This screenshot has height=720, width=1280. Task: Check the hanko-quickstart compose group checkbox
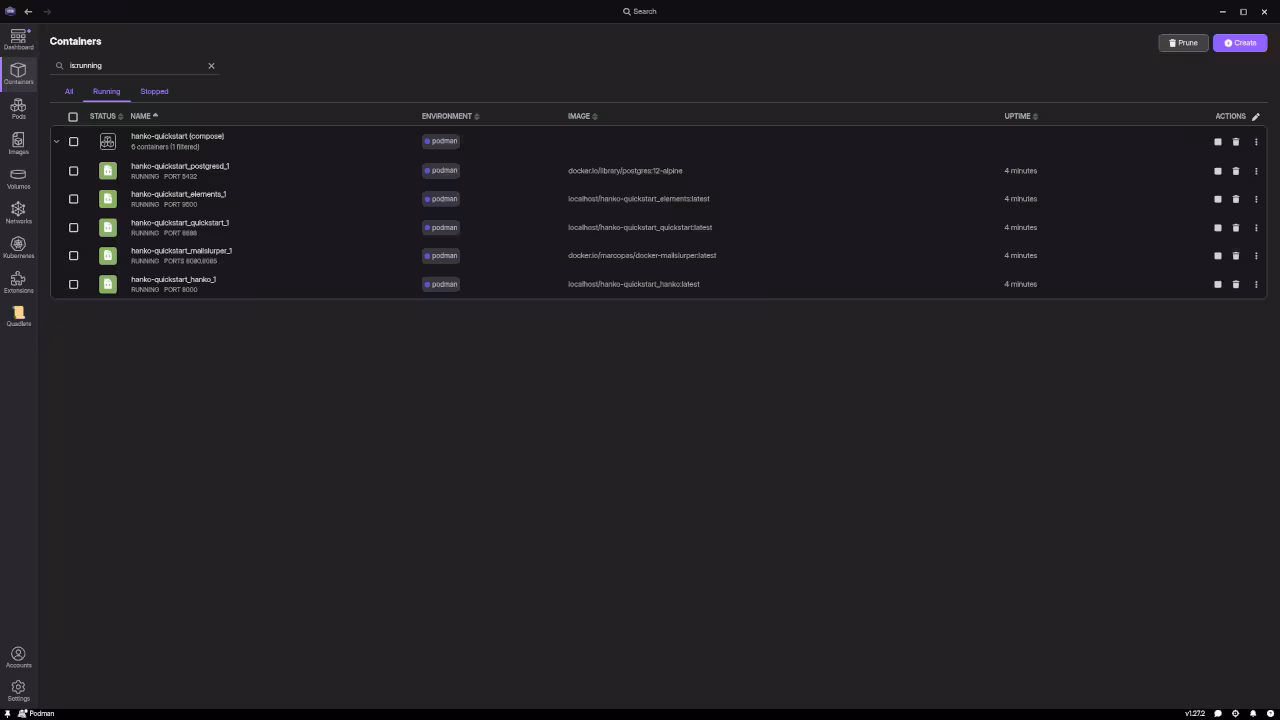pyautogui.click(x=73, y=142)
